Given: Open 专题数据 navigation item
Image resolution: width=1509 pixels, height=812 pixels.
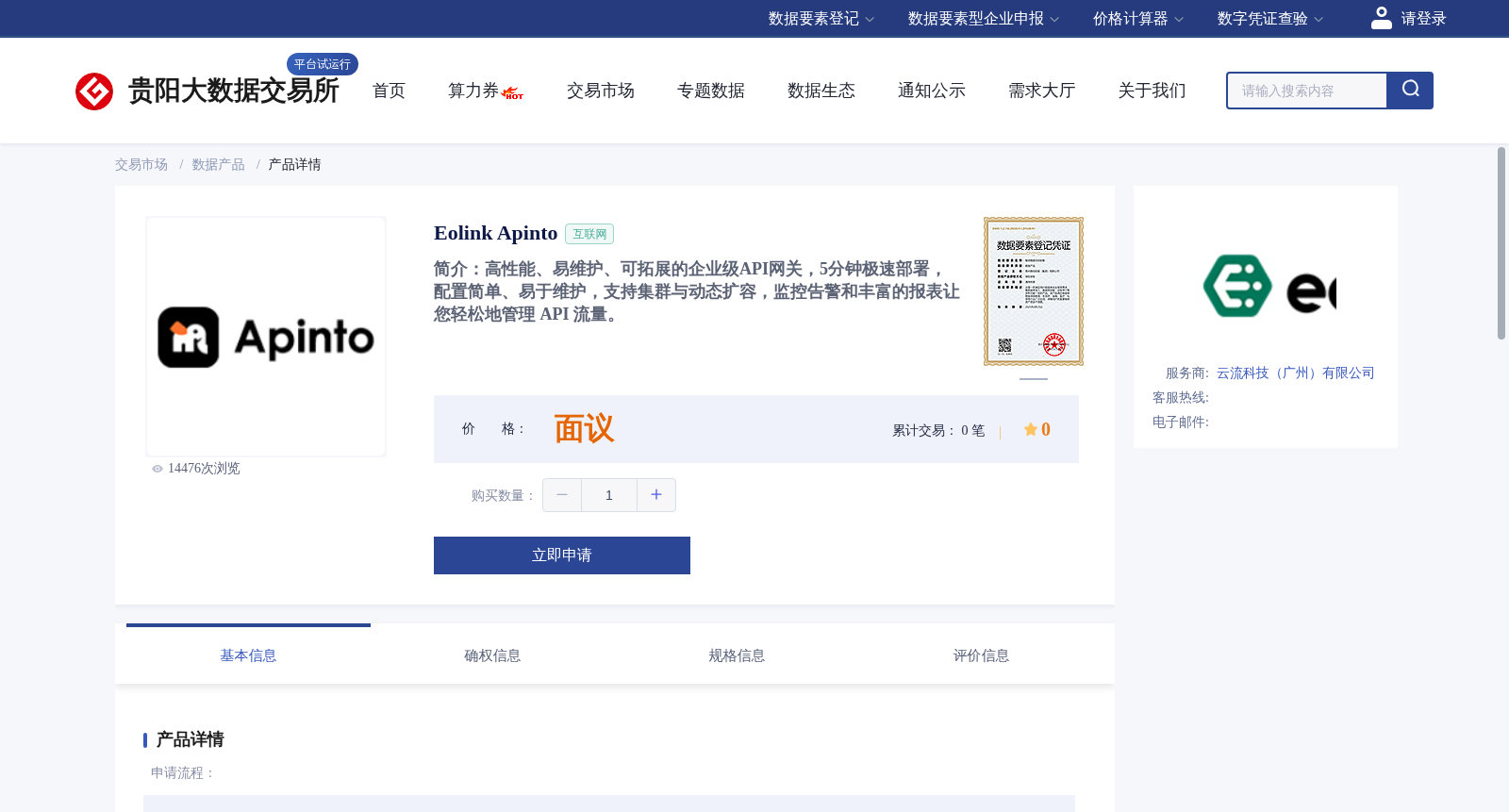Looking at the screenshot, I should (x=711, y=91).
